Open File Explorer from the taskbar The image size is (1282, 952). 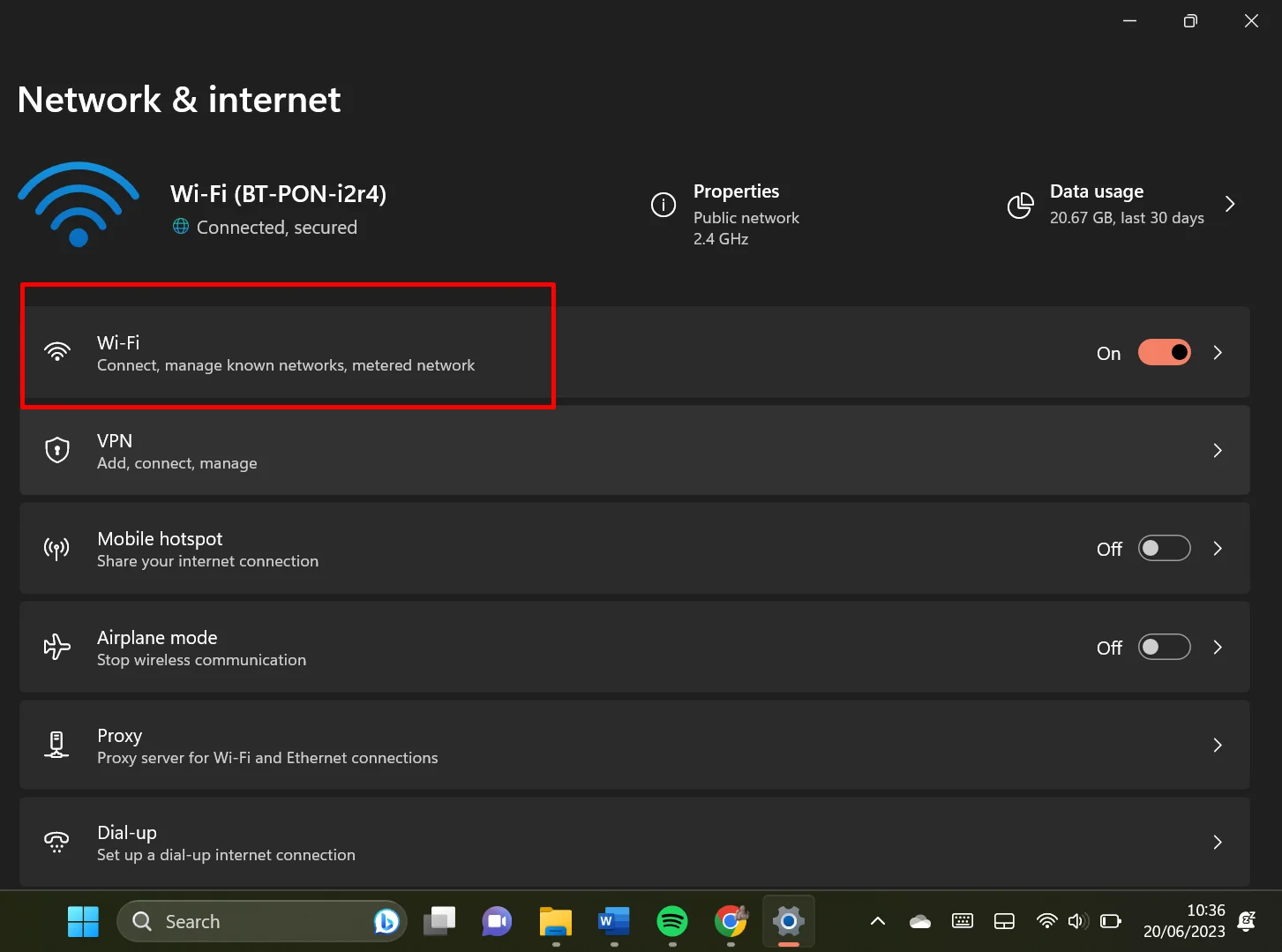[556, 921]
